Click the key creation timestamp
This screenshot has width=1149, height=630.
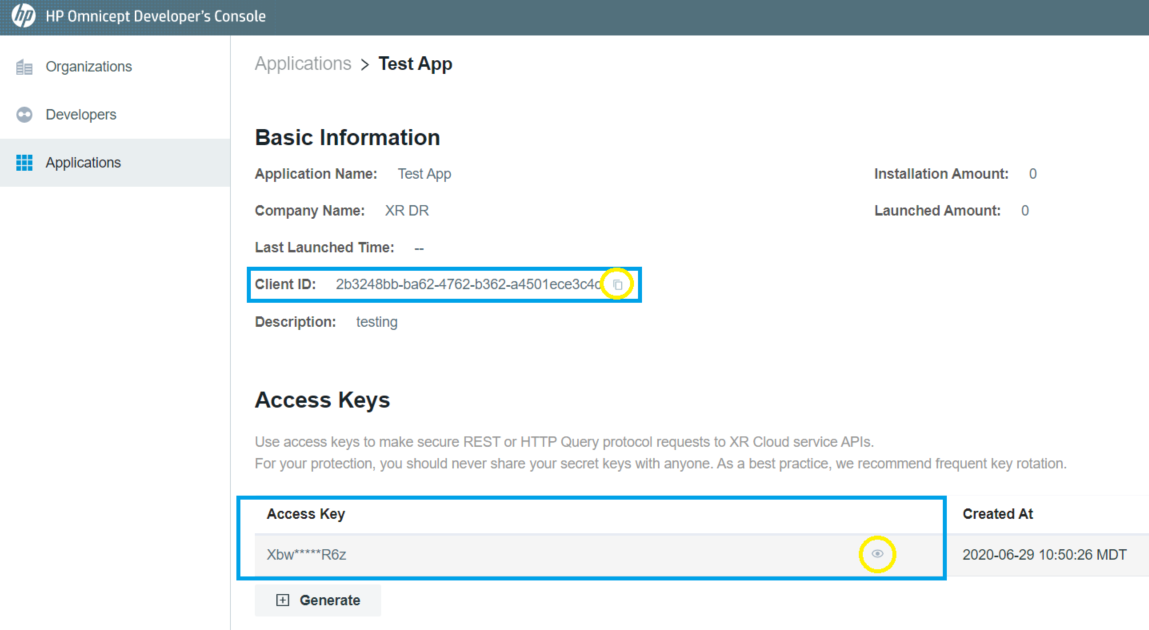pyautogui.click(x=1044, y=554)
